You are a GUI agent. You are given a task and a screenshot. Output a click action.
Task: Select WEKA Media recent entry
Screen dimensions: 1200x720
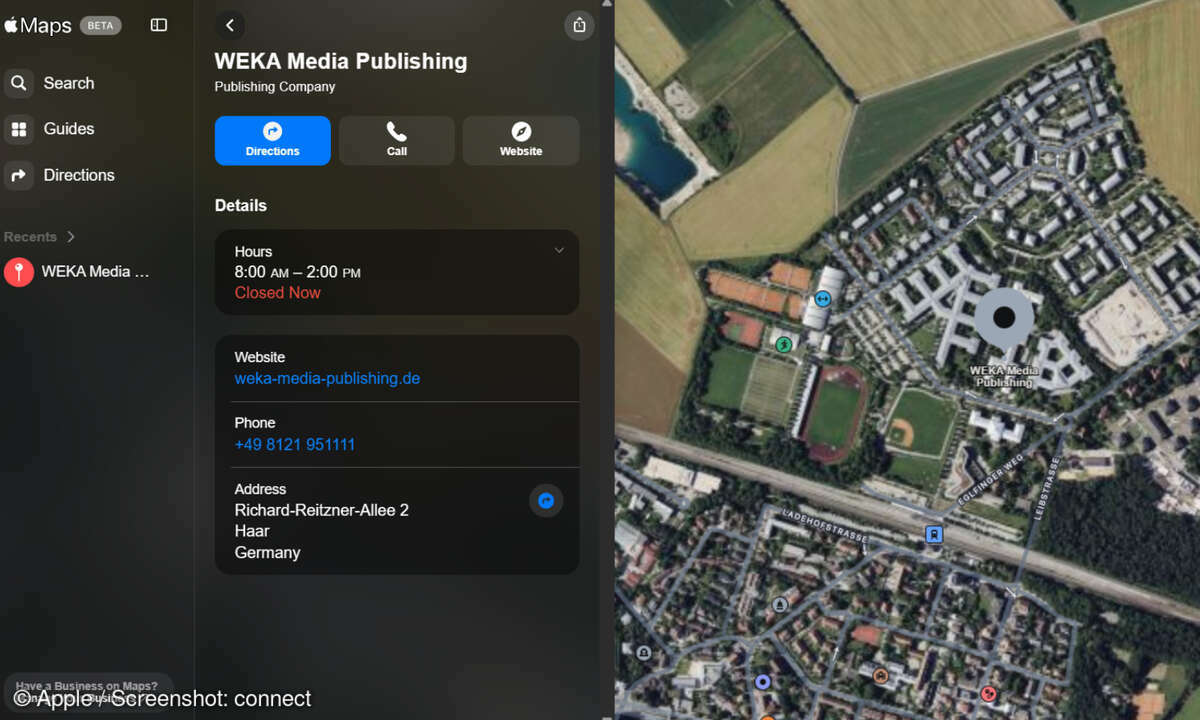(x=80, y=271)
